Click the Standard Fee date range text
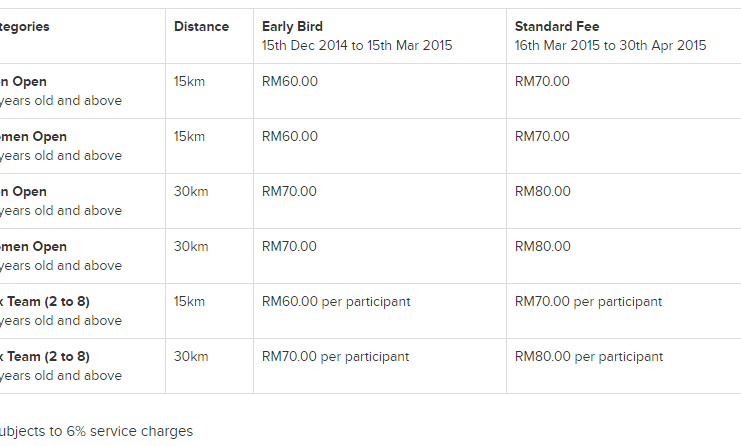Screen dimensions: 741x446 610,45
